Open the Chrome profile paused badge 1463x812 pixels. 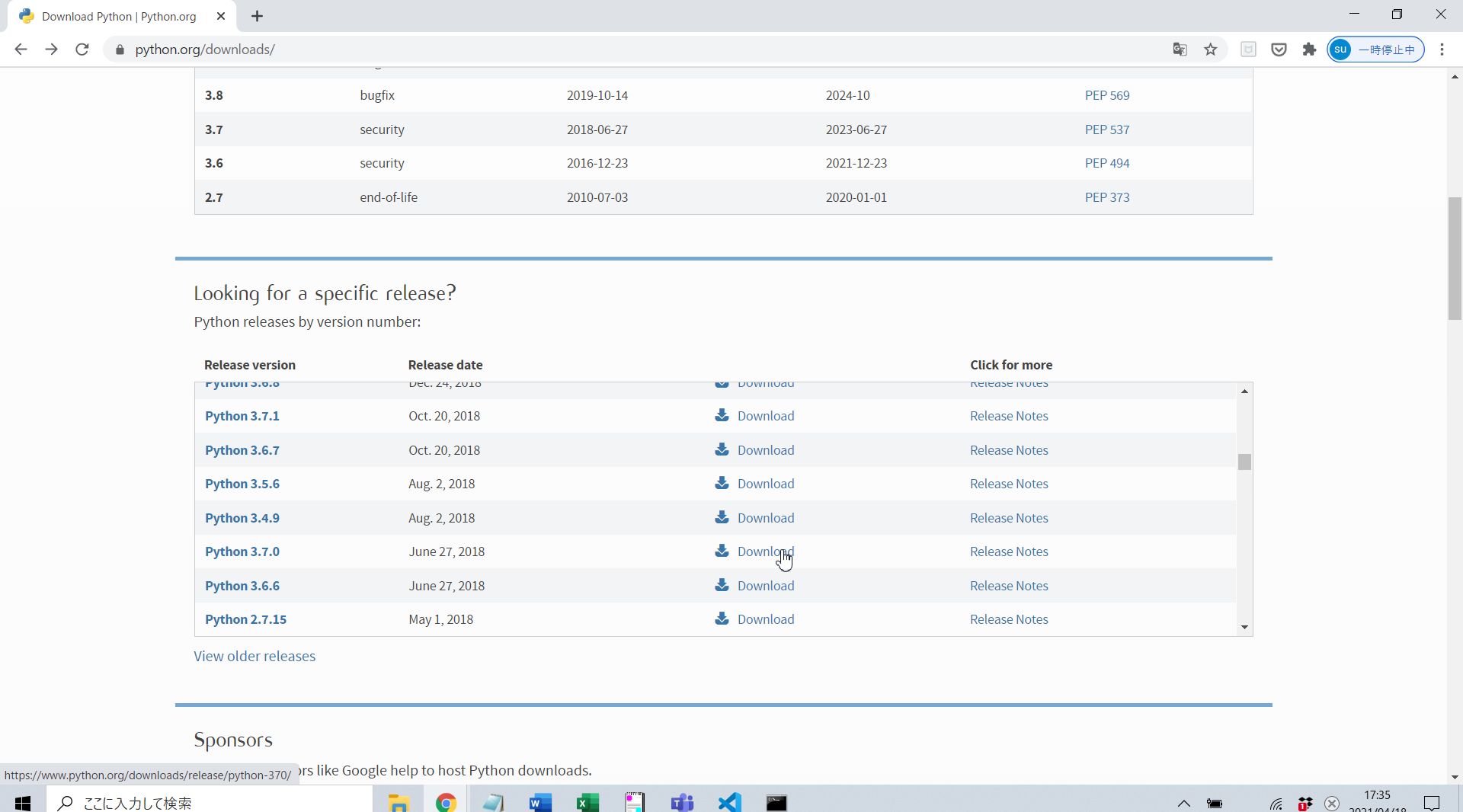point(1375,50)
